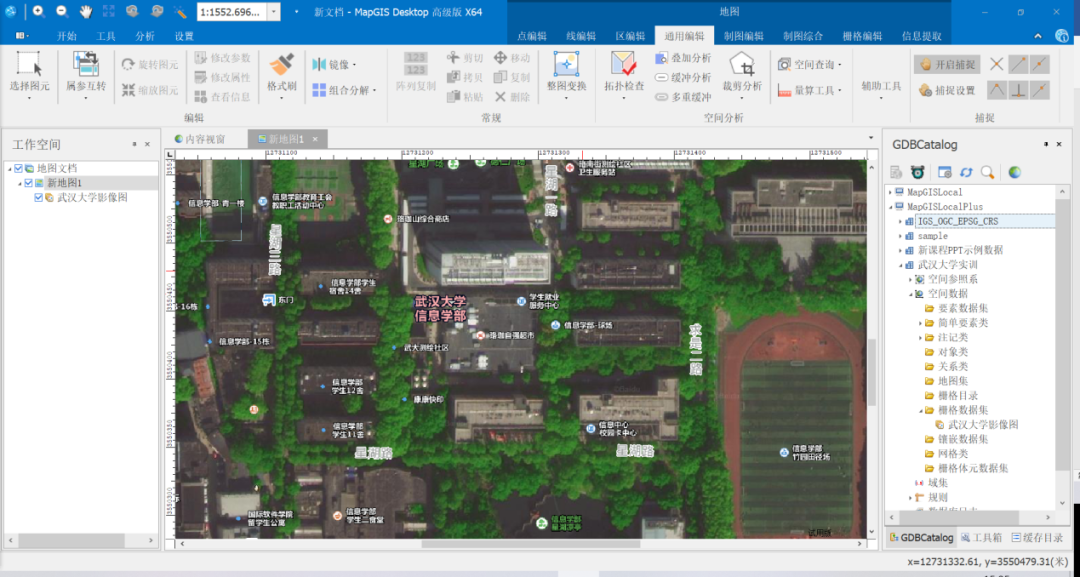Click the magic wand icon in title bar

coord(180,12)
